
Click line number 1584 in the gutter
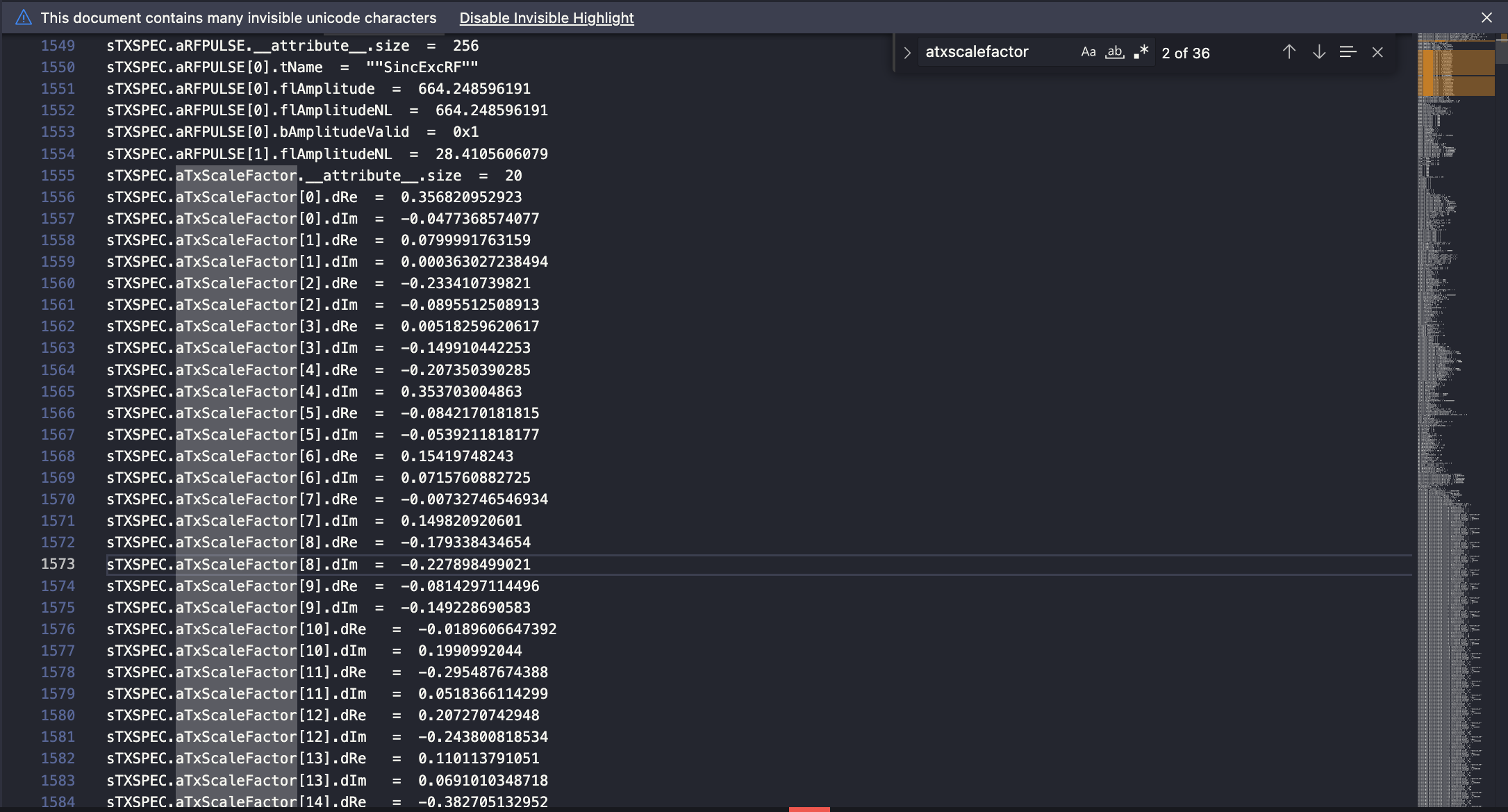pyautogui.click(x=60, y=802)
